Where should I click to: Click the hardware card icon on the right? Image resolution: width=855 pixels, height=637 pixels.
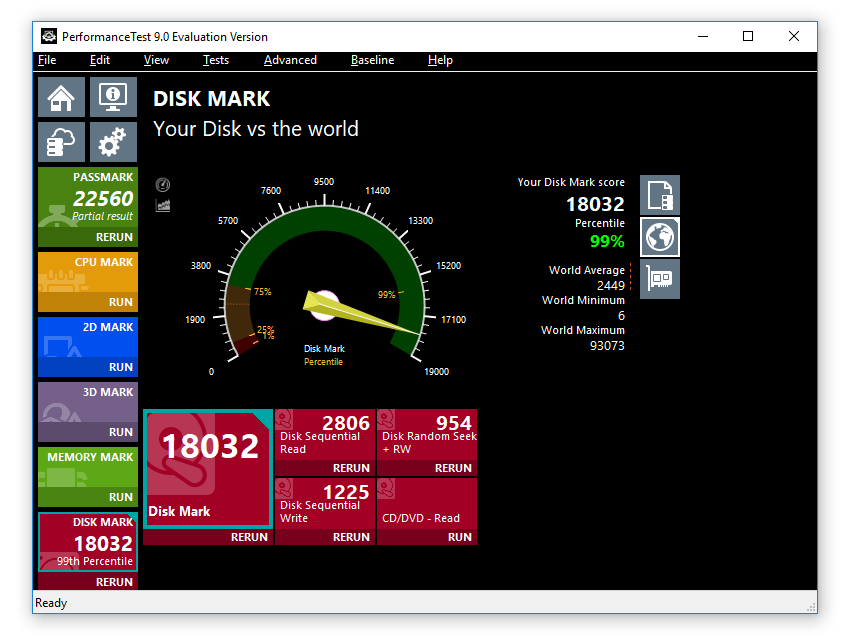[x=660, y=279]
